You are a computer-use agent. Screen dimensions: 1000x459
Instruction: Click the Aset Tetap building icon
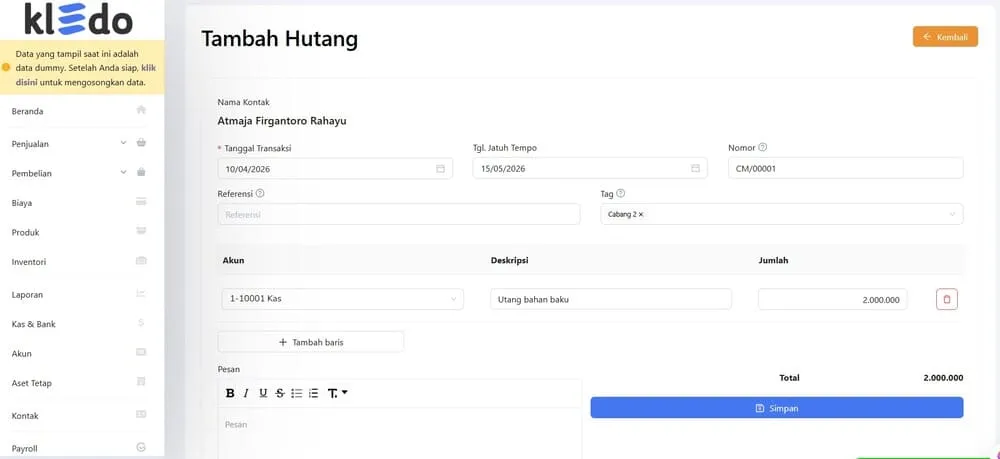pos(142,382)
